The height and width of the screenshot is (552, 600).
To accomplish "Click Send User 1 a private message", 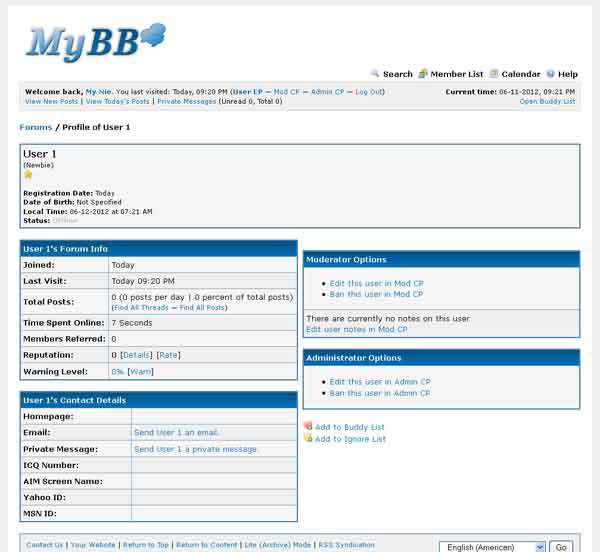I will [x=196, y=449].
